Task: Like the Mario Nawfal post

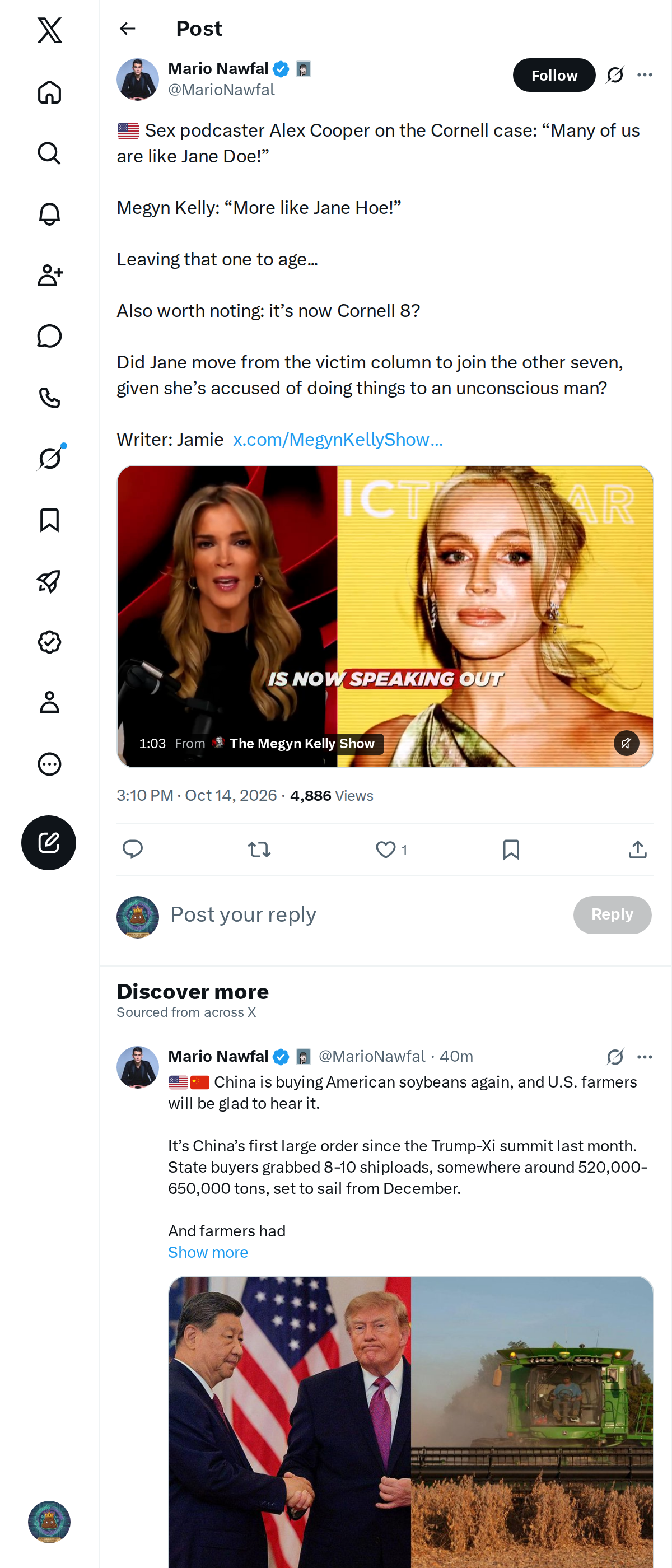Action: click(x=385, y=849)
